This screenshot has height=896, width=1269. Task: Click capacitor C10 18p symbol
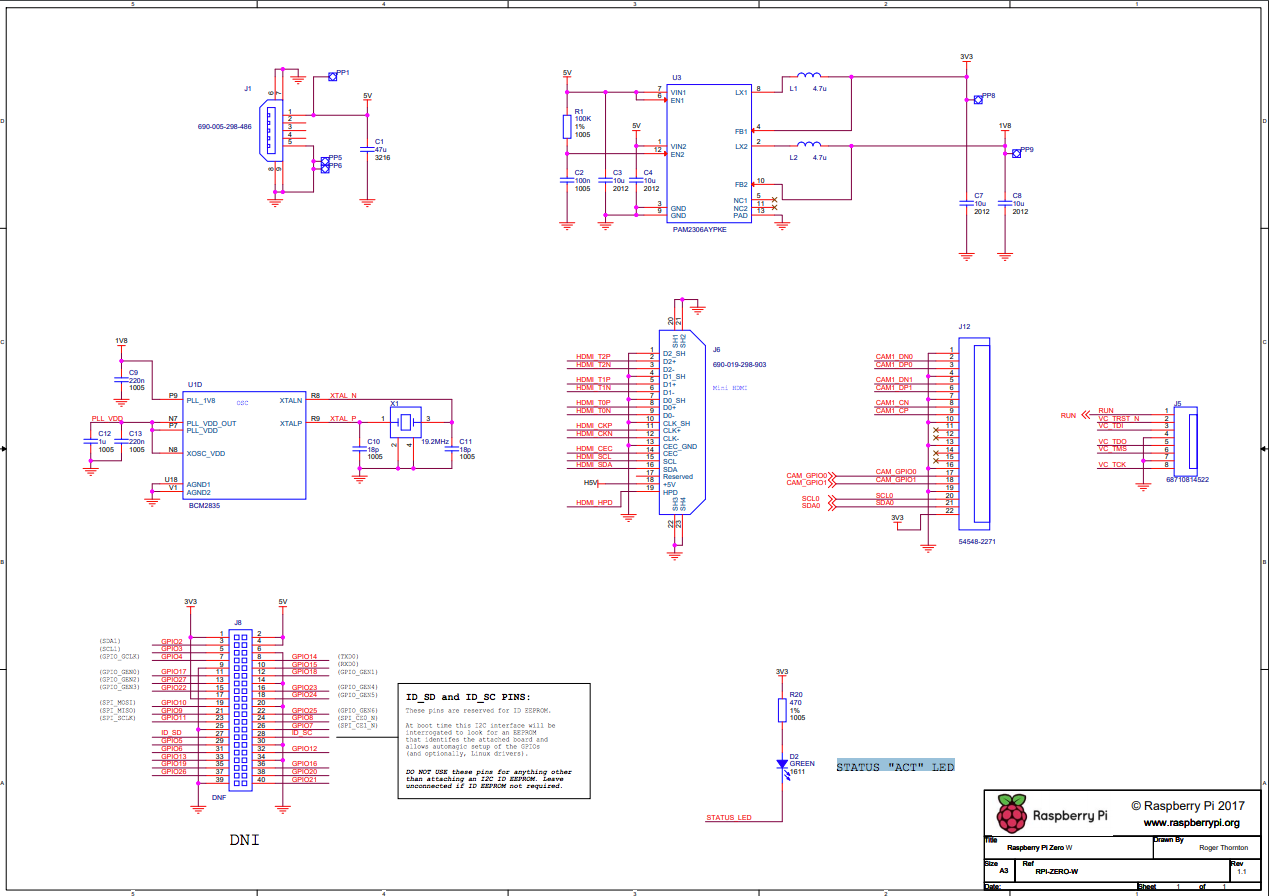tap(360, 449)
